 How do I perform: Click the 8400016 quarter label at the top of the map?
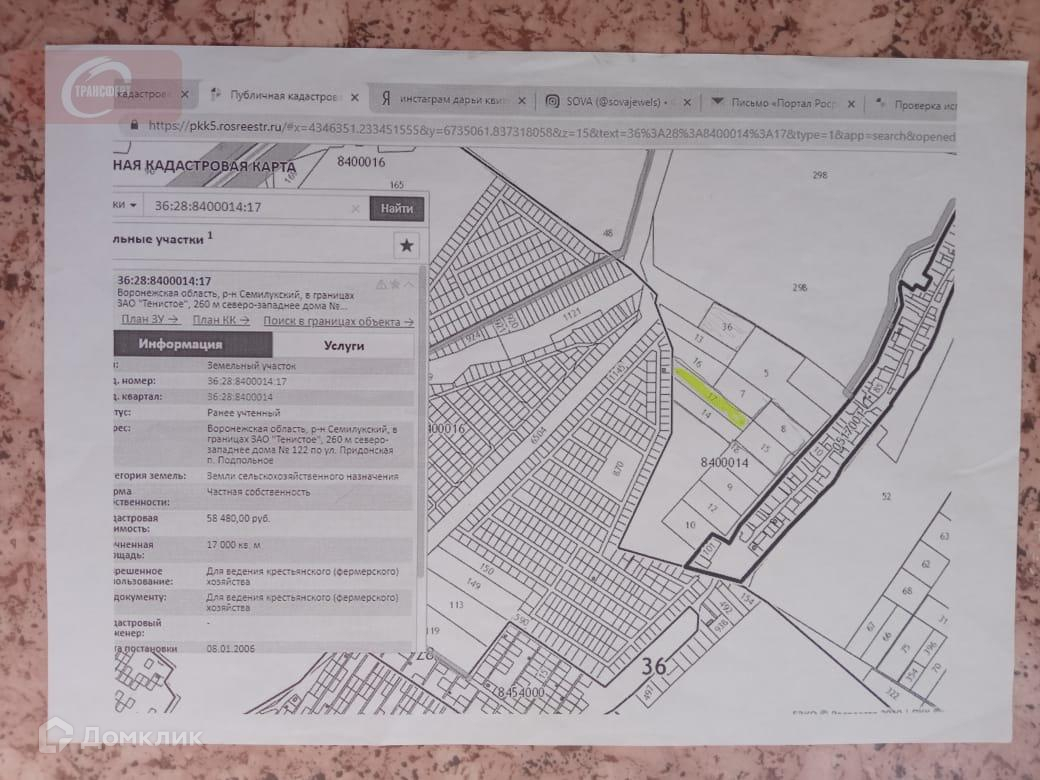(360, 162)
